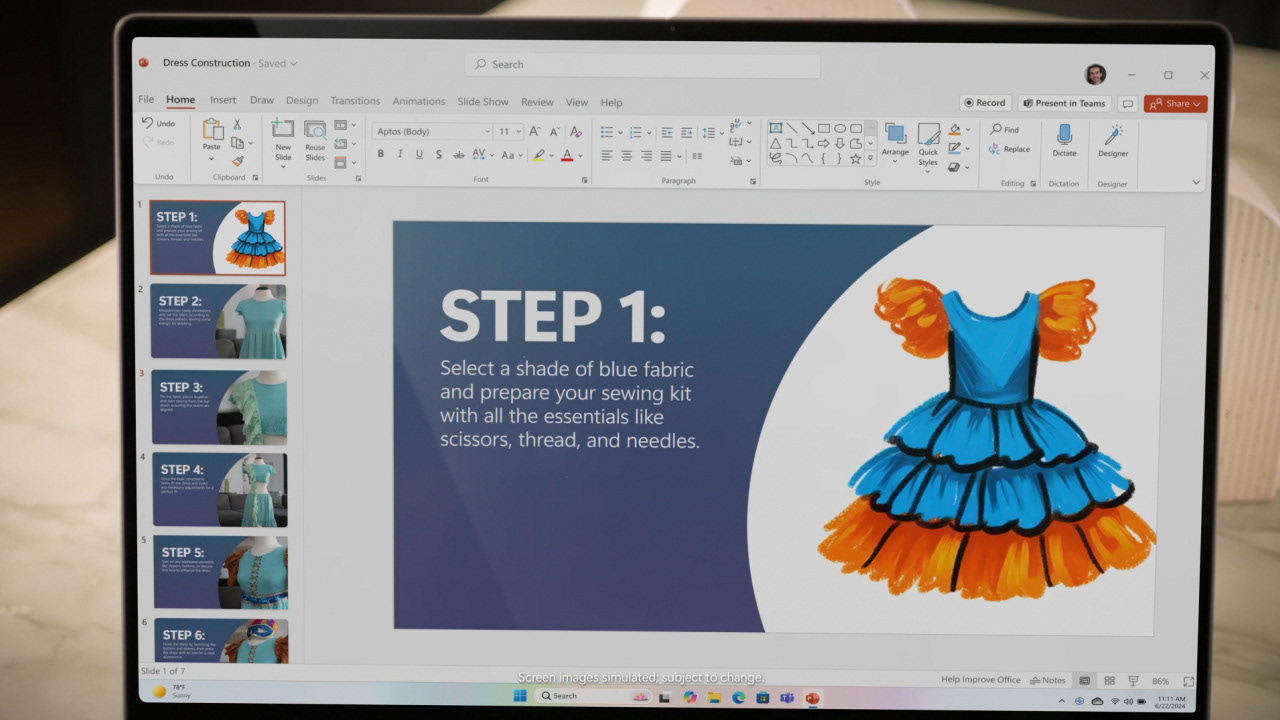
Task: Align text right in paragraph
Action: click(646, 156)
